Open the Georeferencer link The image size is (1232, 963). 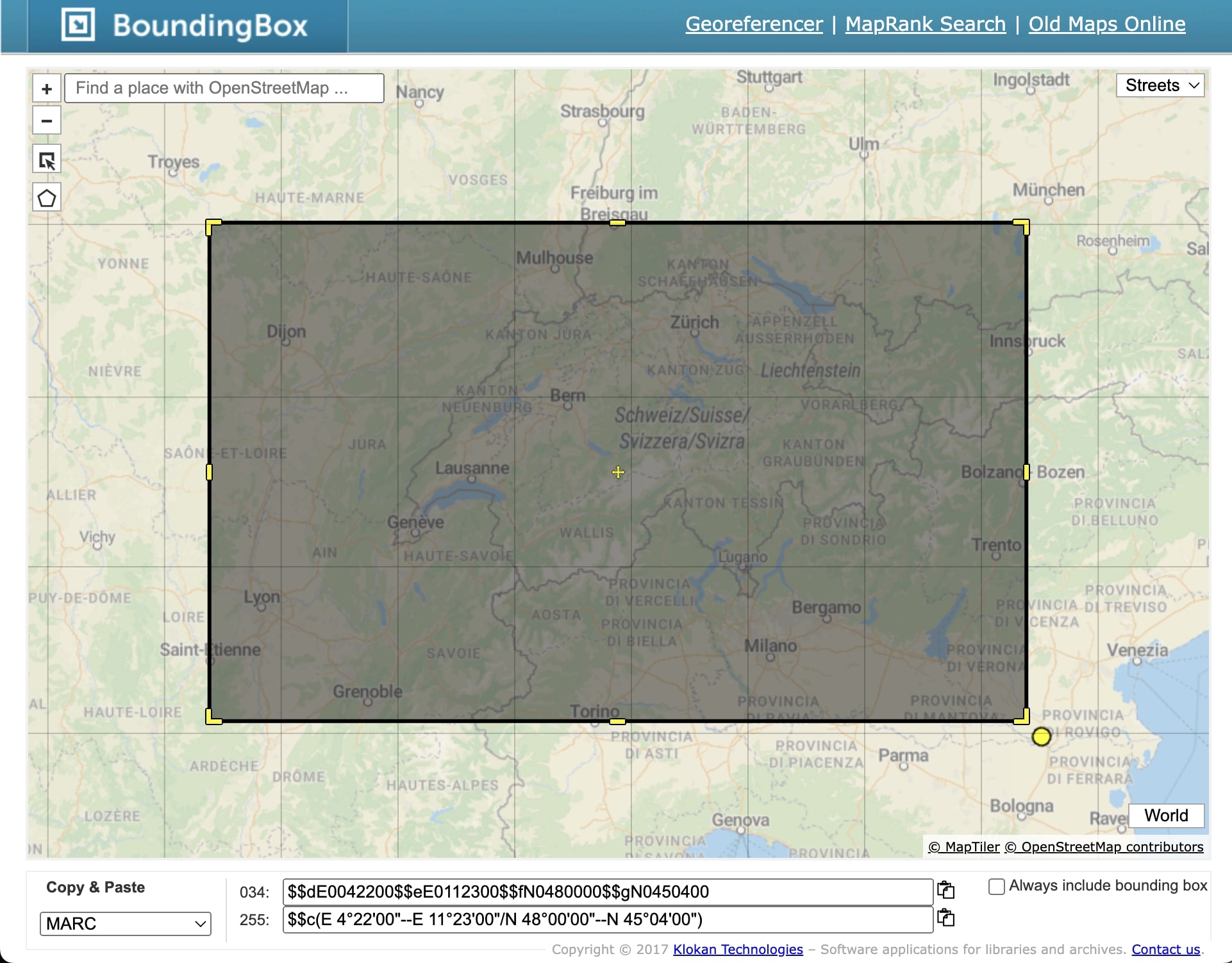click(x=754, y=24)
